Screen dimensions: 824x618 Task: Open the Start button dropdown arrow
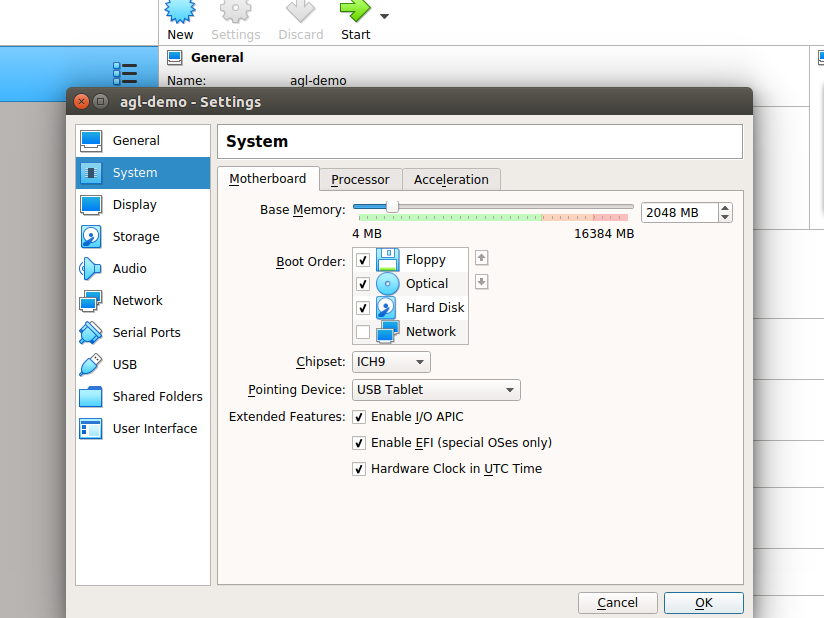[x=385, y=16]
